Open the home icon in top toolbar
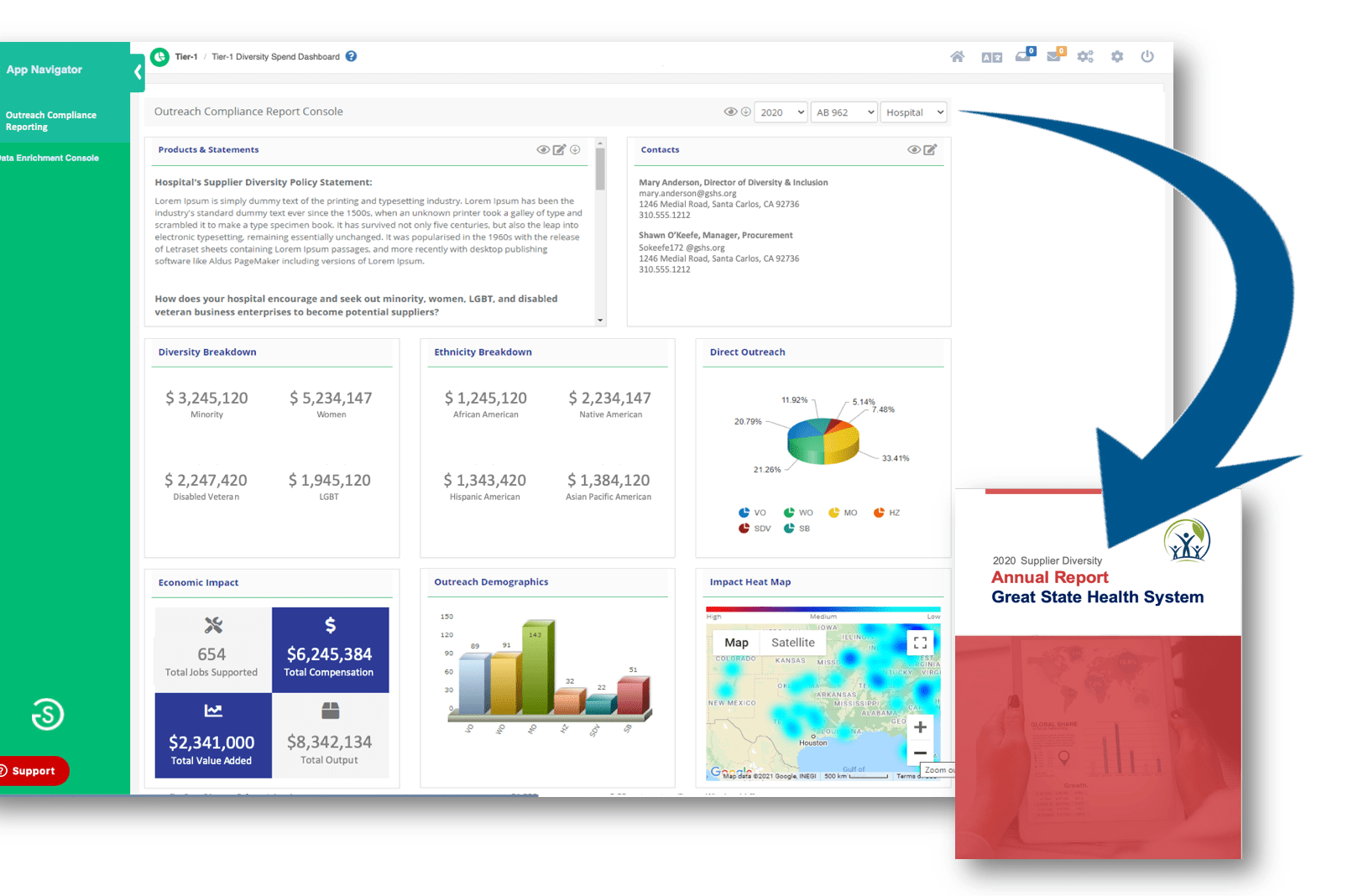The width and height of the screenshot is (1353, 896). pyautogui.click(x=957, y=57)
